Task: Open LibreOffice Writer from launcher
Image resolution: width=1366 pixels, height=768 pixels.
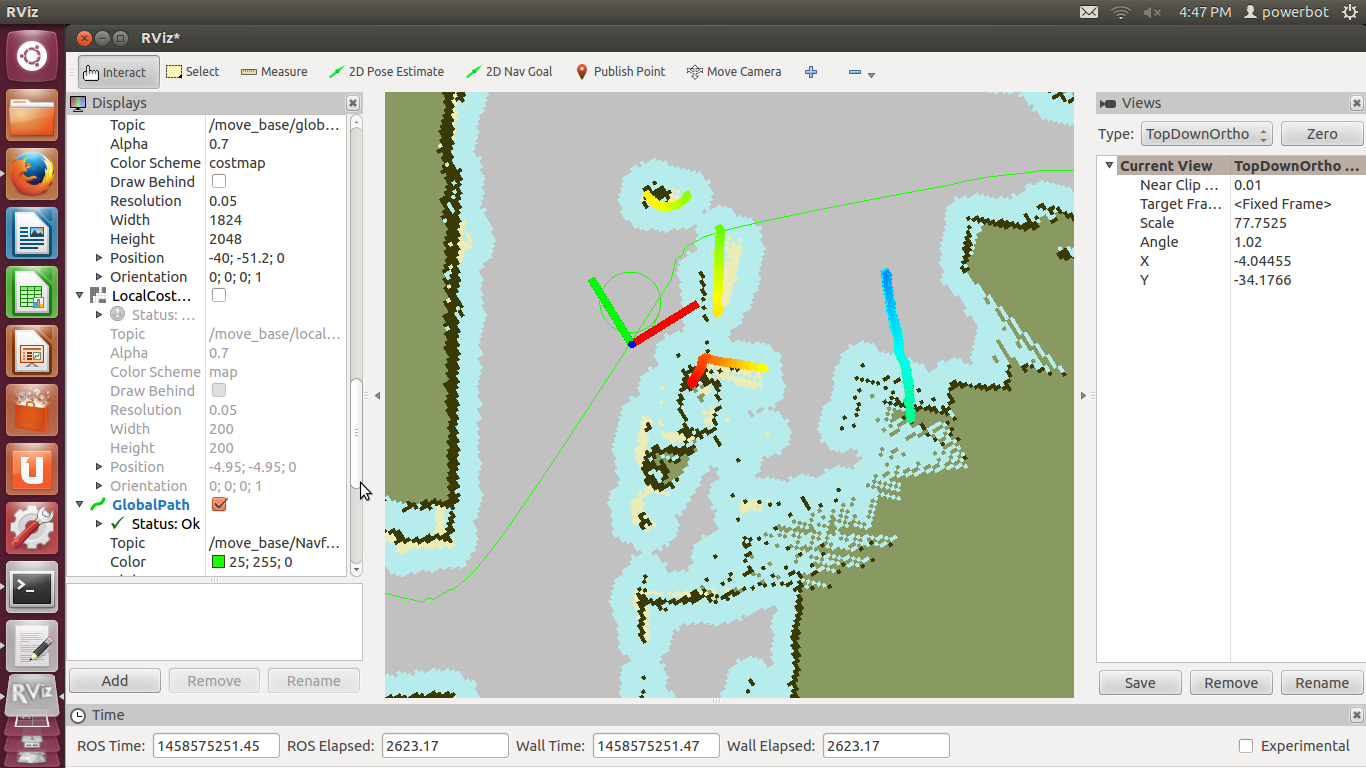Action: (x=32, y=235)
